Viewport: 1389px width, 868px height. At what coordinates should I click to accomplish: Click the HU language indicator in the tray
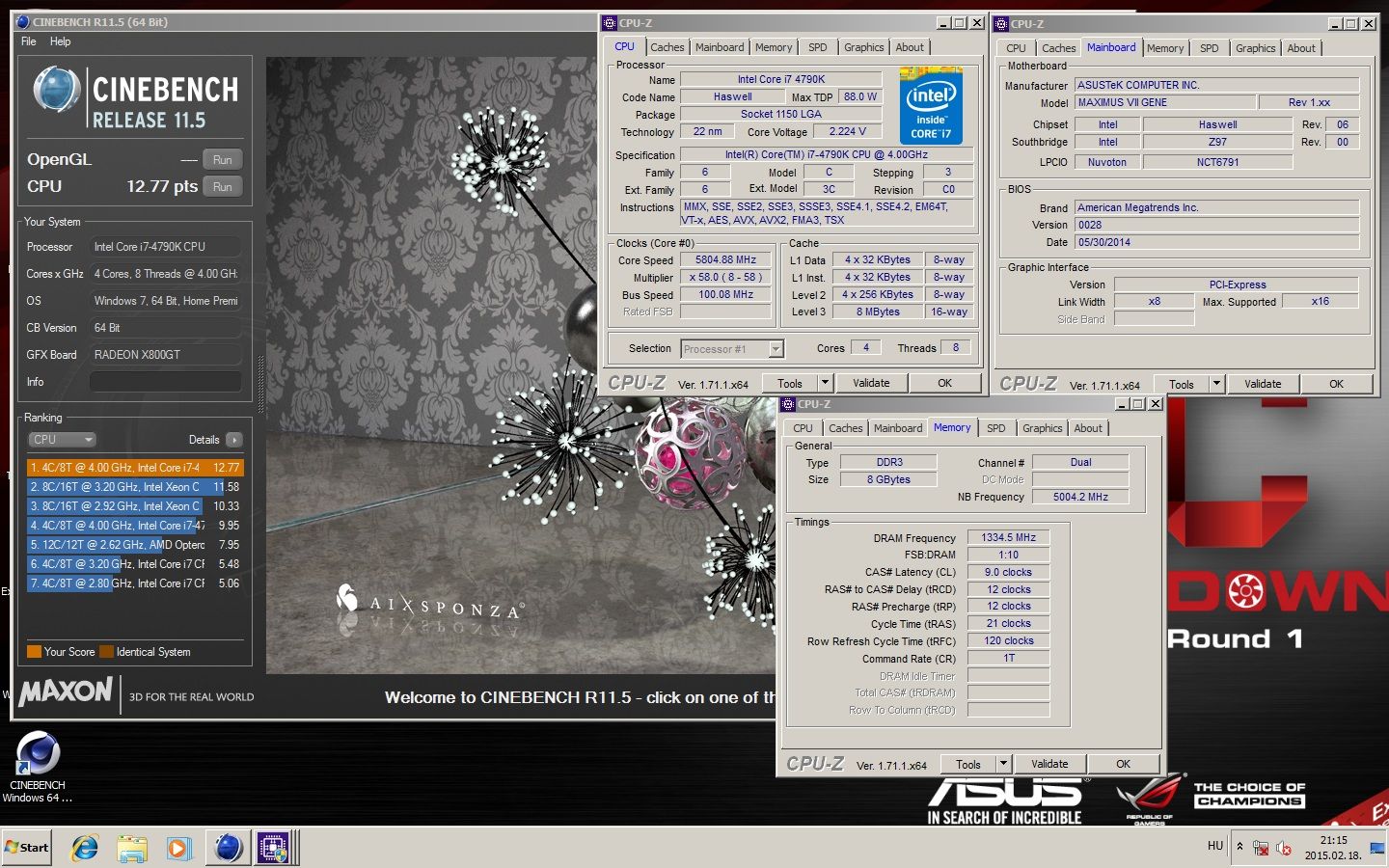point(1215,846)
